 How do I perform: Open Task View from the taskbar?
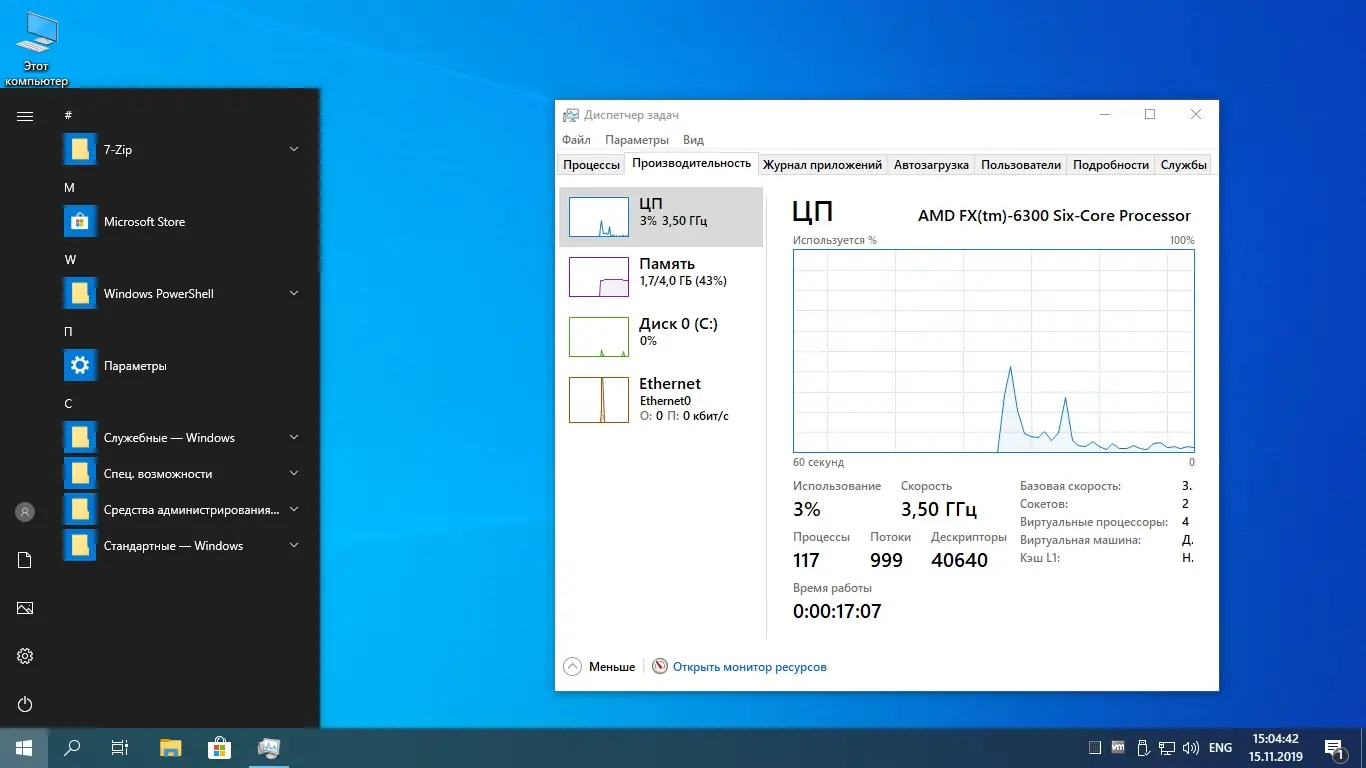(x=119, y=747)
